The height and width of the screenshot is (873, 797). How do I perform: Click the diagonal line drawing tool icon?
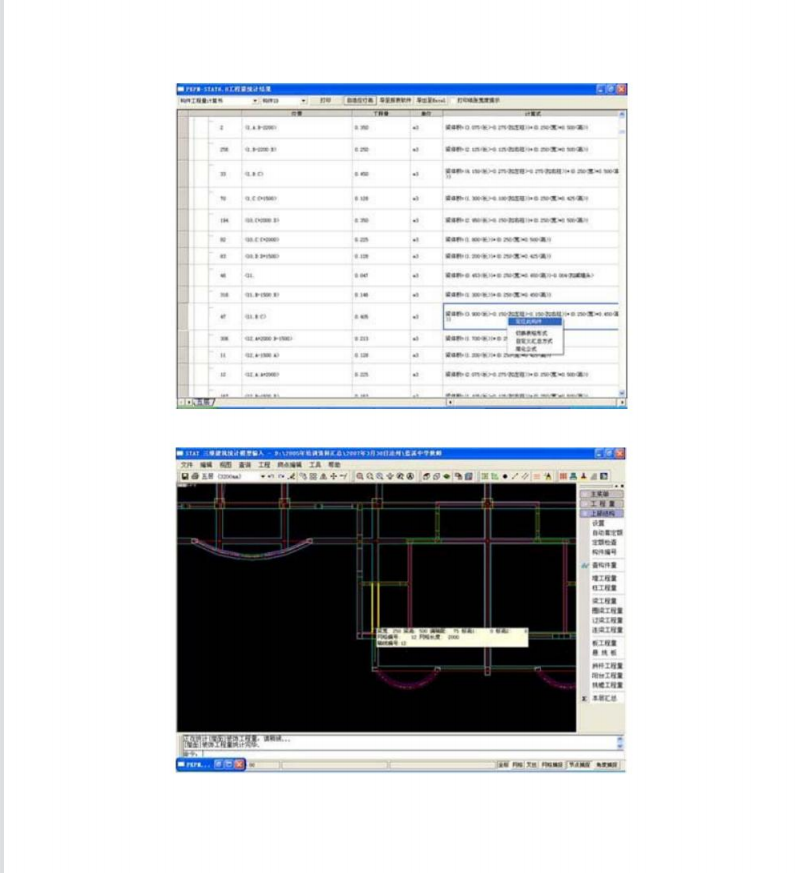515,476
